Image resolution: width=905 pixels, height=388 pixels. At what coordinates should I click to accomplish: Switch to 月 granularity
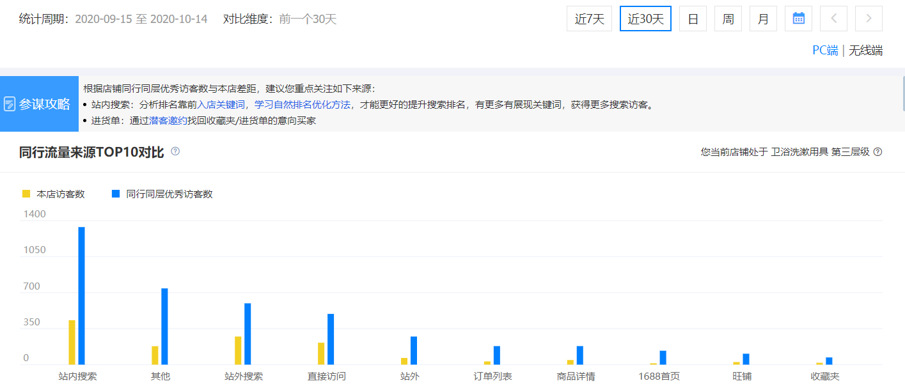(x=763, y=18)
